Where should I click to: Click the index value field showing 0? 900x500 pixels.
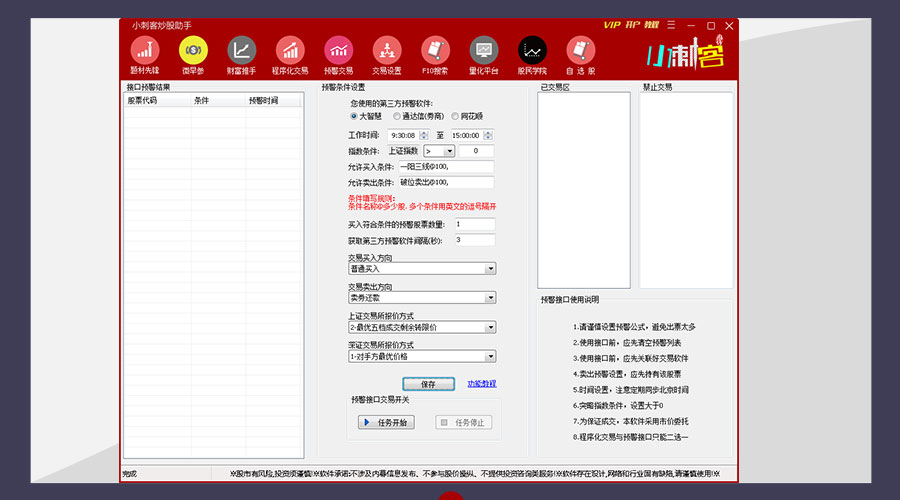tap(476, 151)
